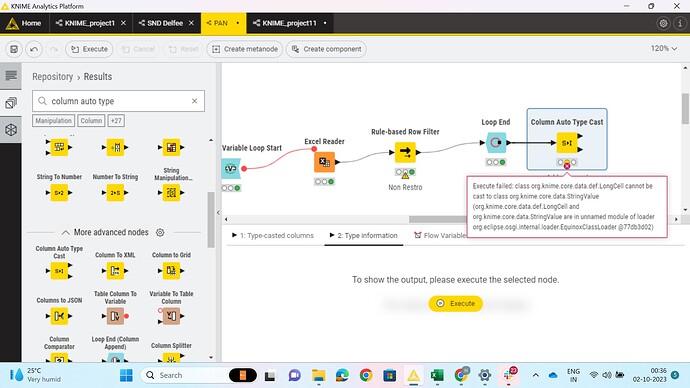Click the Loop End node on canvas
This screenshot has height=388, width=690.
click(x=496, y=143)
